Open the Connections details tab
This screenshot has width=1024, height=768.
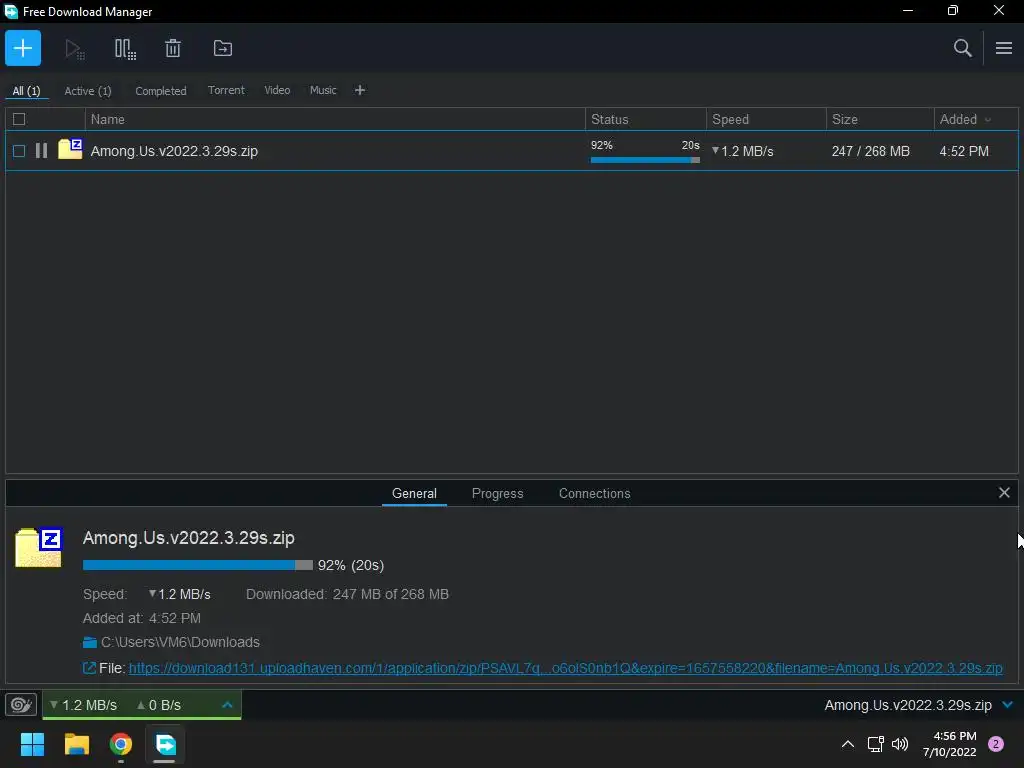tap(594, 494)
